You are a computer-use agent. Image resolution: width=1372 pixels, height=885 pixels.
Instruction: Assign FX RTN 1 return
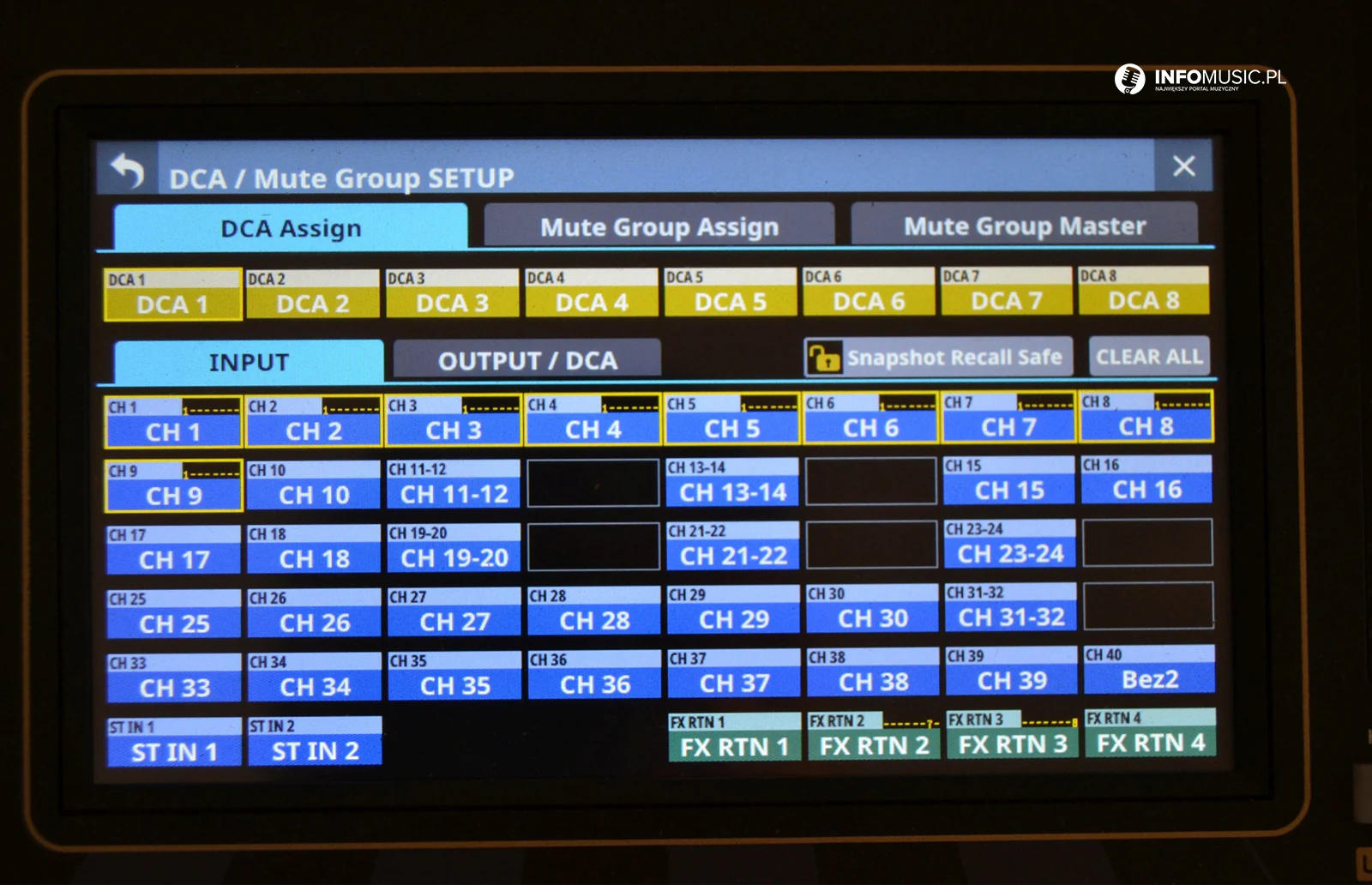tap(735, 737)
